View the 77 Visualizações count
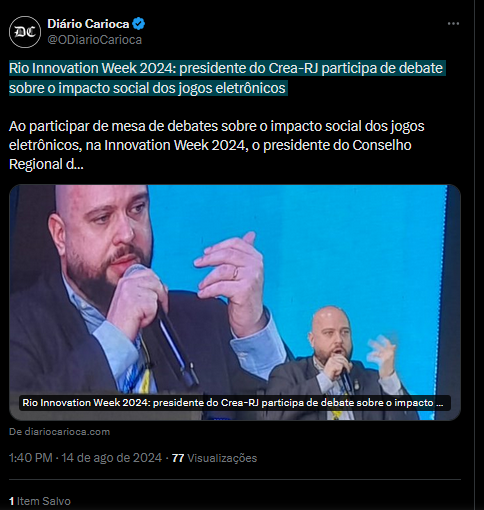The width and height of the screenshot is (484, 510). 214,458
